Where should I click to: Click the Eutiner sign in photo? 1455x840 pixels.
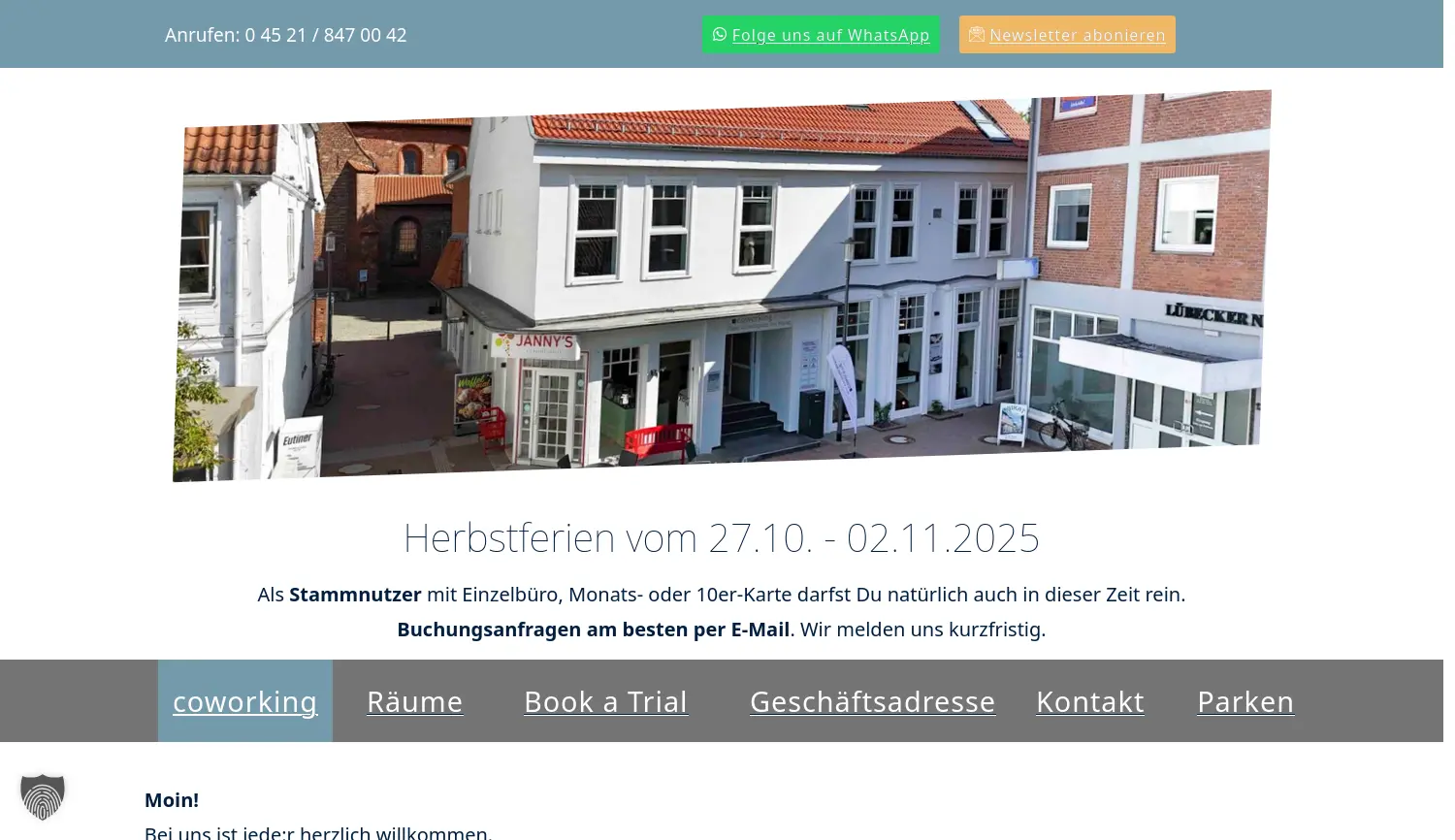coord(298,439)
